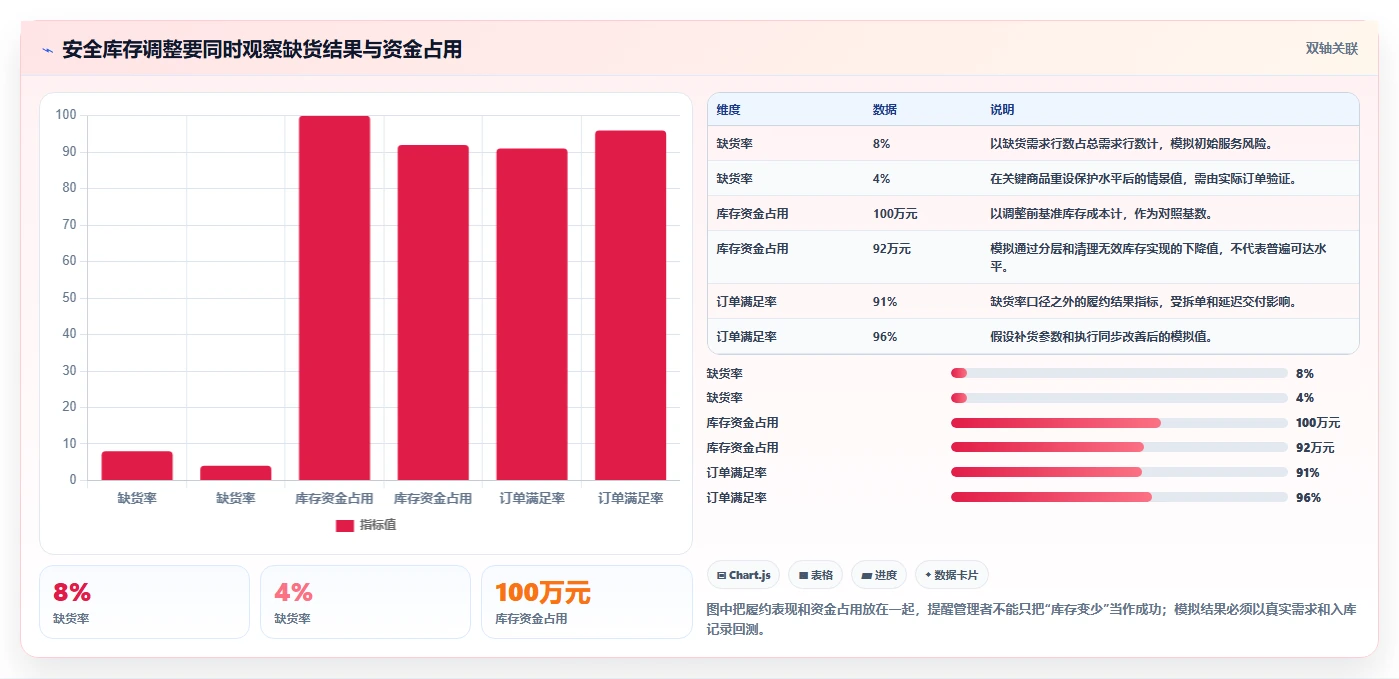This screenshot has height=679, width=1399.
Task: Click the tallest chart bar reaching 100
Action: pyautogui.click(x=334, y=298)
